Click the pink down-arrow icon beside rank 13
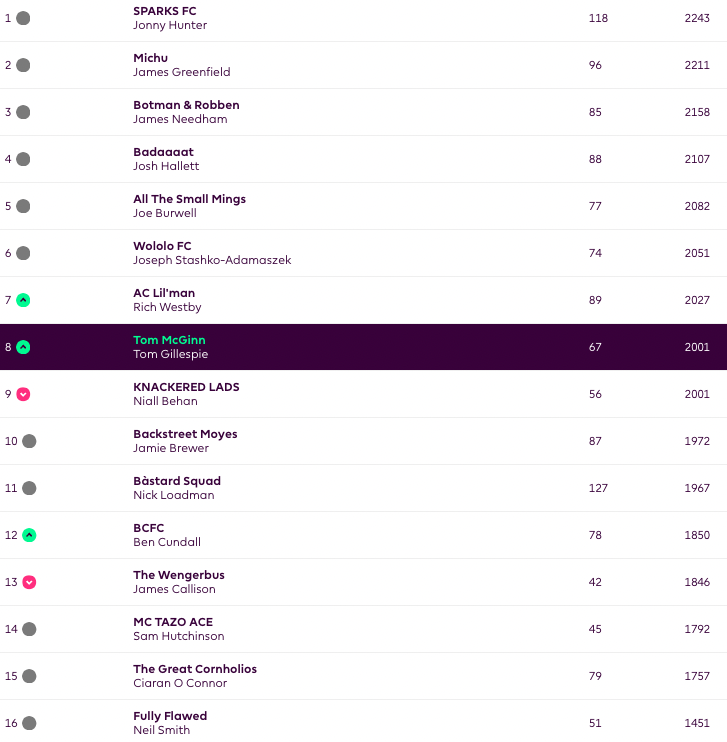Screen dimensions: 727x742 29,582
